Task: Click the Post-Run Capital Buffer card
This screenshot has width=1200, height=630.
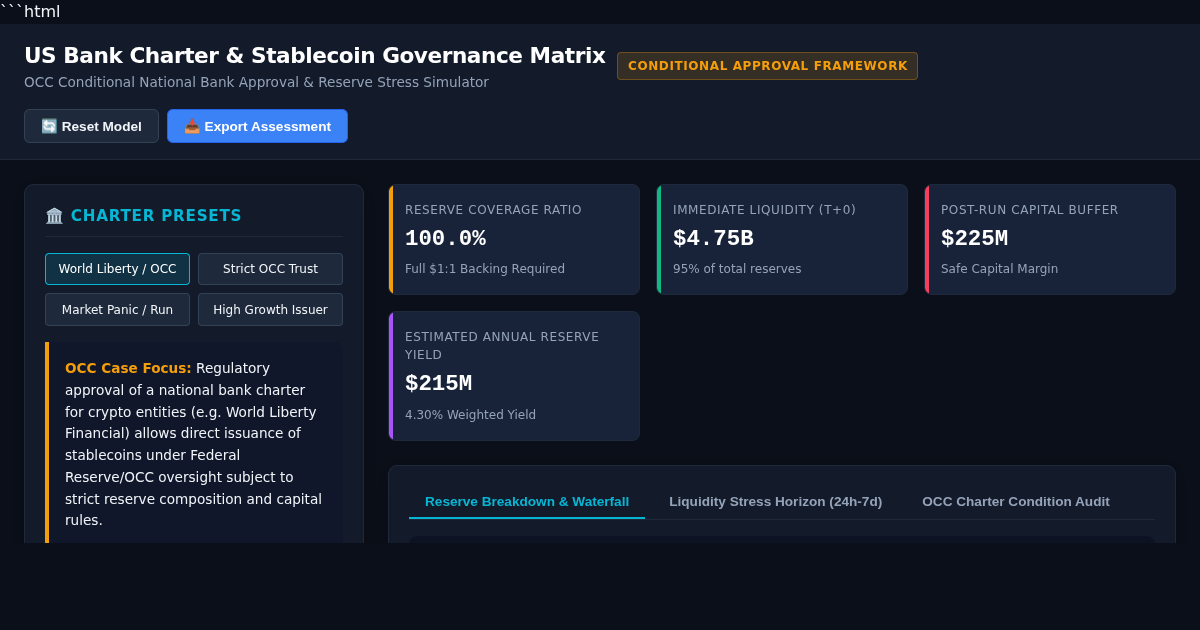Action: pyautogui.click(x=1050, y=240)
